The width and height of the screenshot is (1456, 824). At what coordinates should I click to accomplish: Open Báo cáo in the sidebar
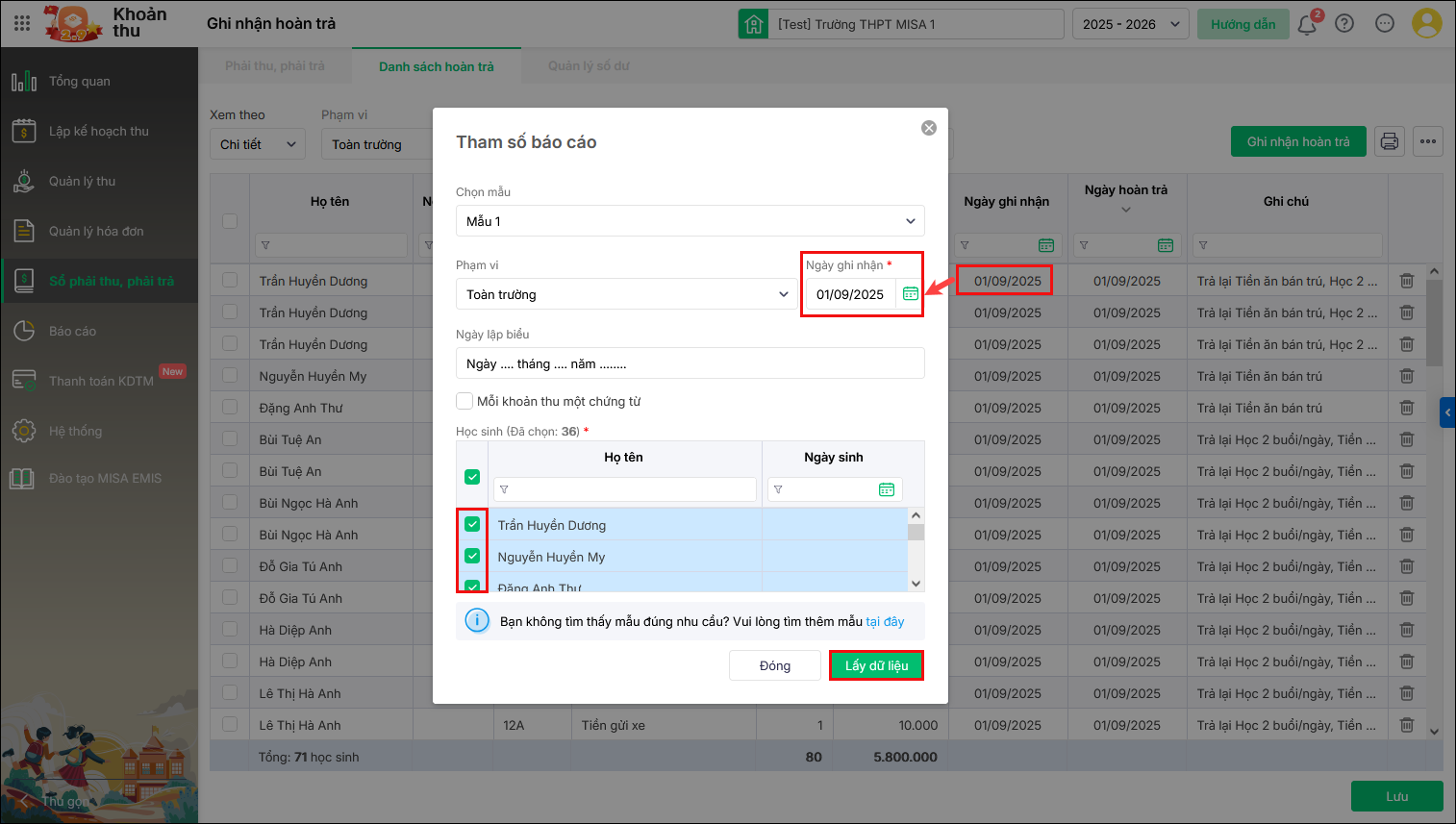pos(73,331)
